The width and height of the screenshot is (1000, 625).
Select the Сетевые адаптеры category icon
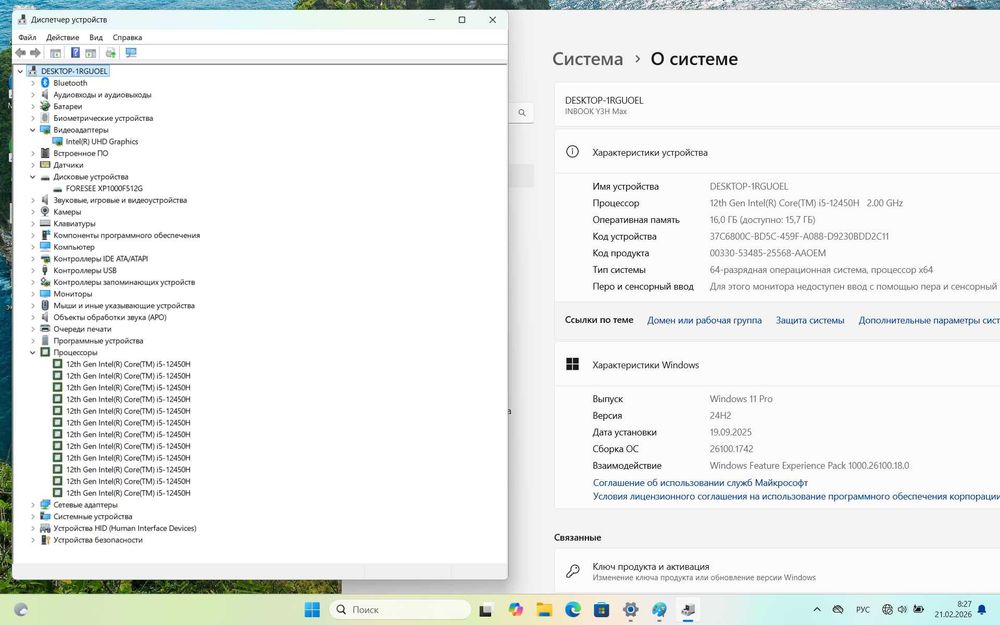click(x=45, y=504)
